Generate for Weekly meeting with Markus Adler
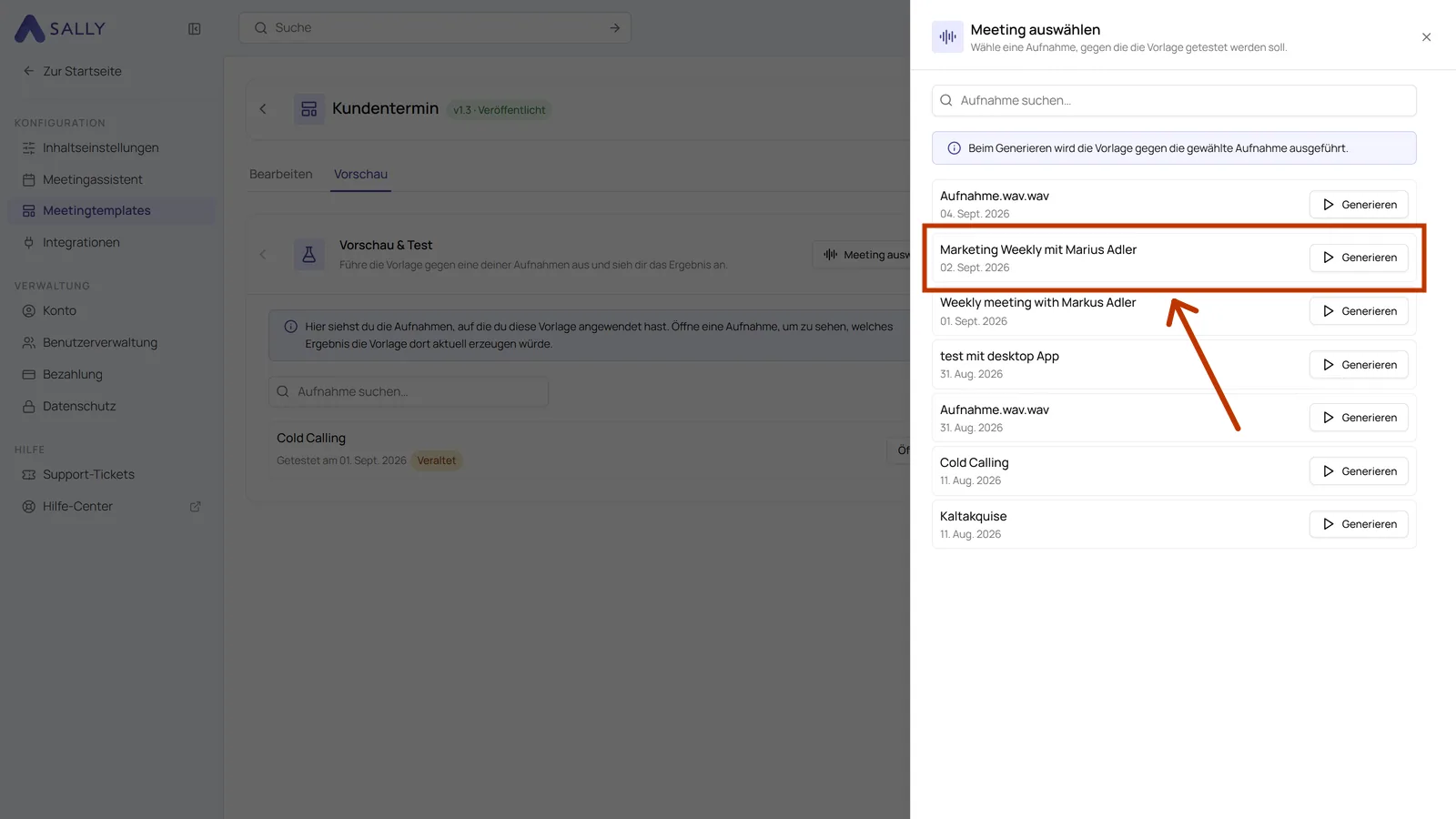This screenshot has height=819, width=1456. [x=1359, y=311]
